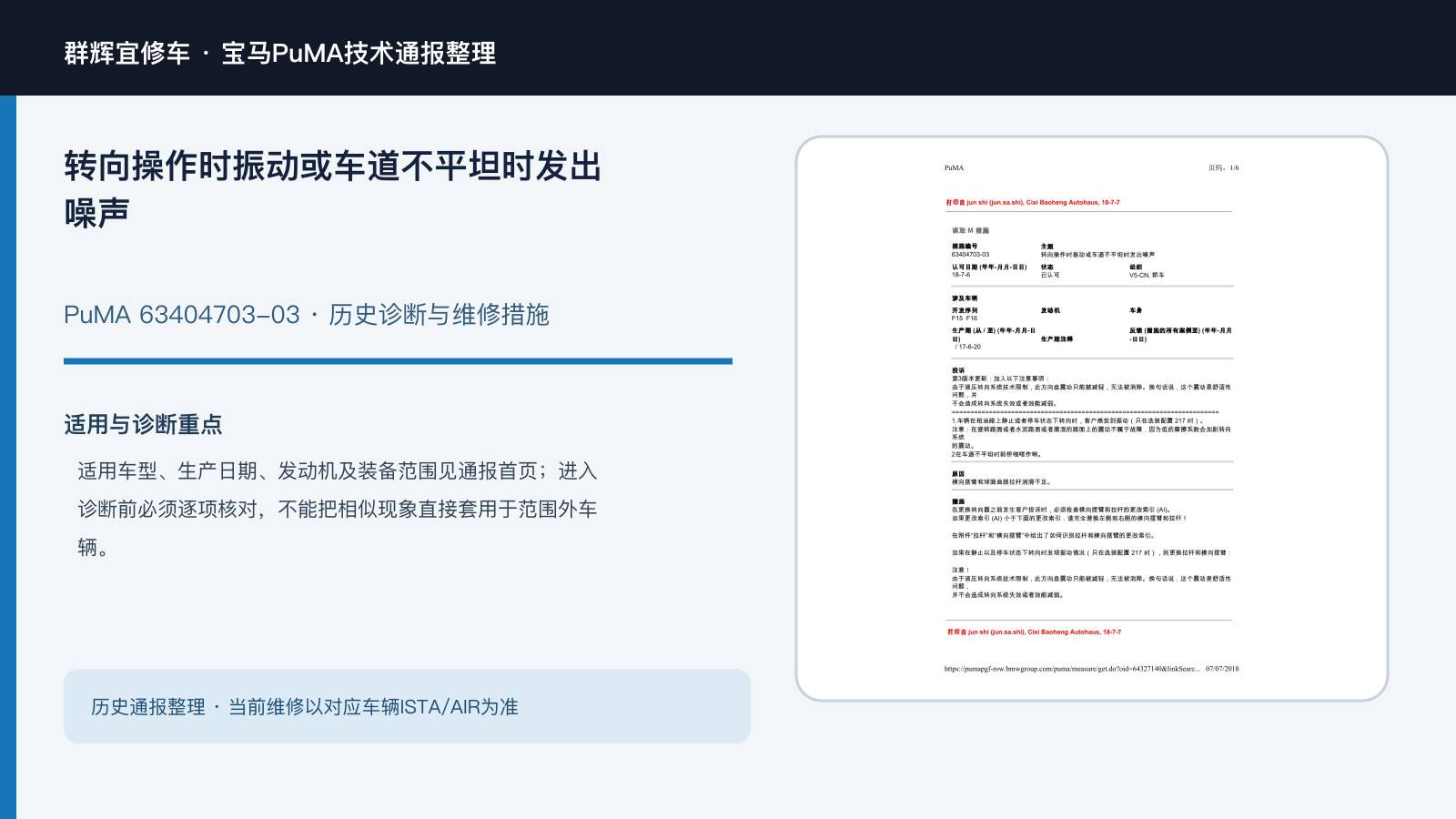Click the date 07/07/2018 in document footer

1222,669
